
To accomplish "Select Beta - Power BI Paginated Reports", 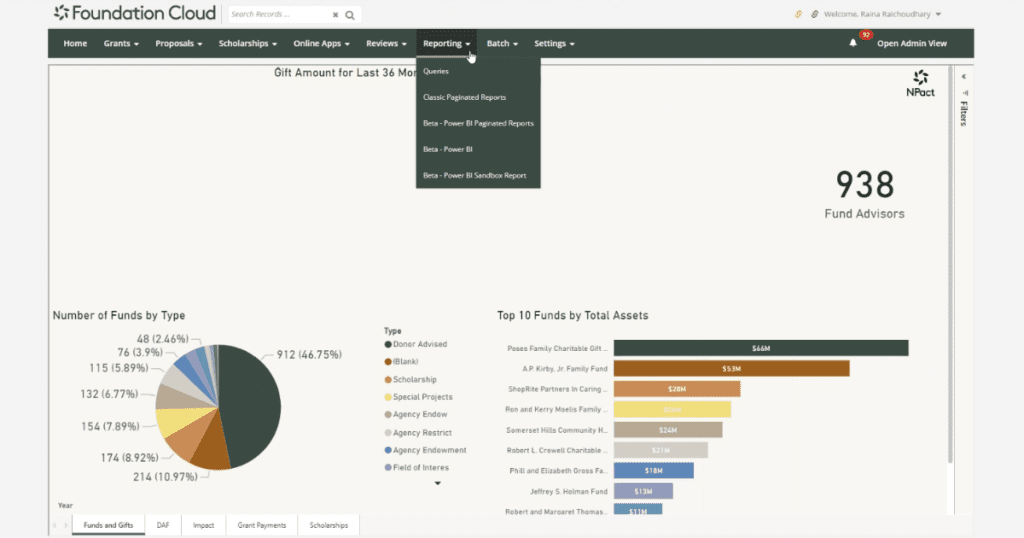I will 478,123.
